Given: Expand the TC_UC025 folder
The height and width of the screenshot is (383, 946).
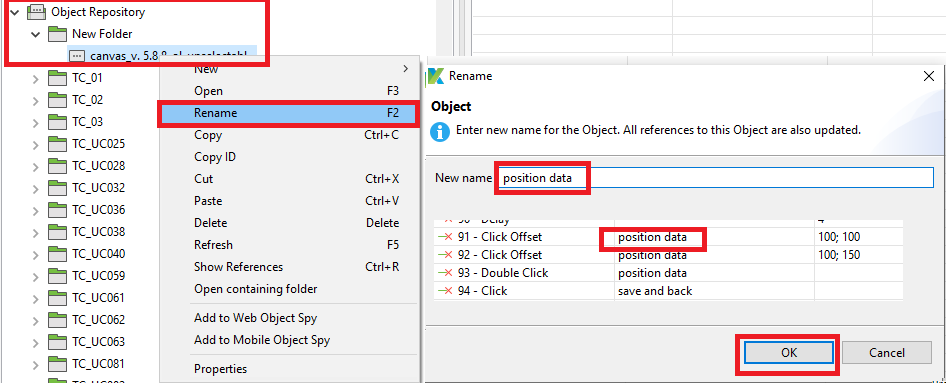Looking at the screenshot, I should click(36, 144).
